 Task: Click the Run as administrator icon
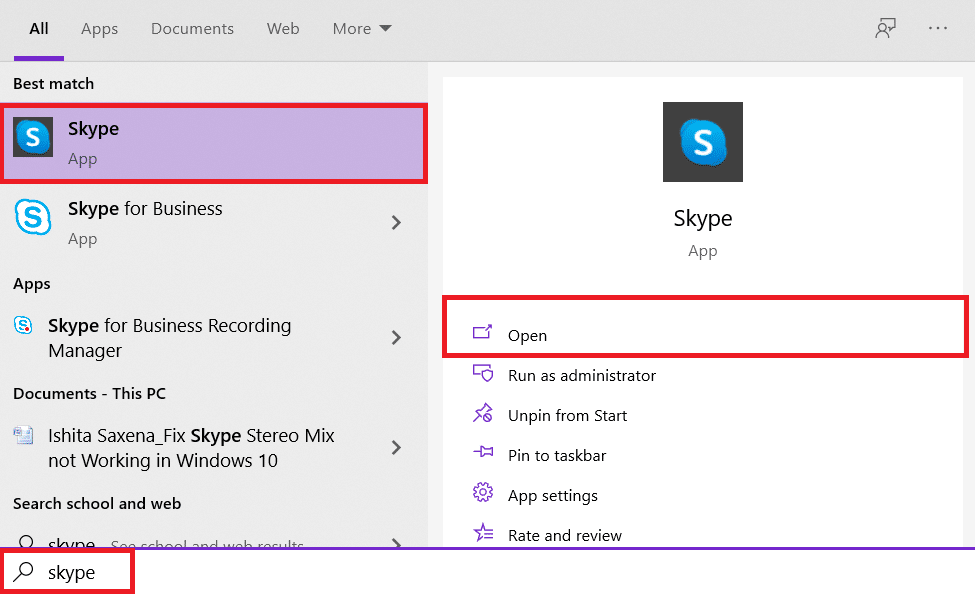[x=483, y=374]
